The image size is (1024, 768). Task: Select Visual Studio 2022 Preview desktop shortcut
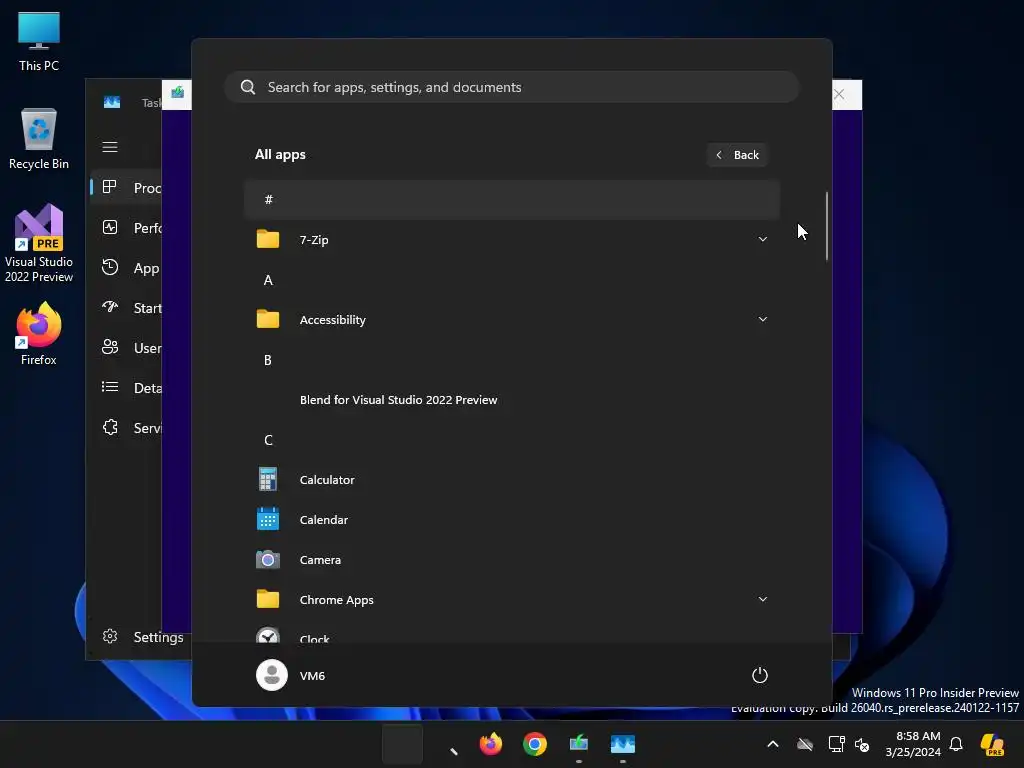coord(39,244)
